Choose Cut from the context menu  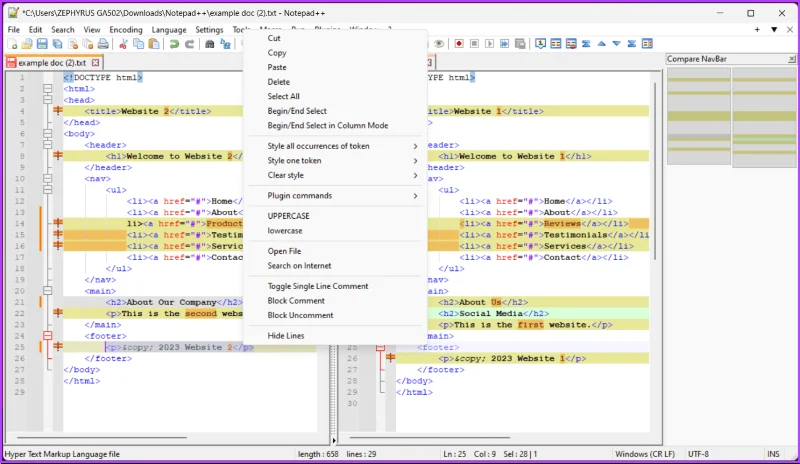point(335,38)
